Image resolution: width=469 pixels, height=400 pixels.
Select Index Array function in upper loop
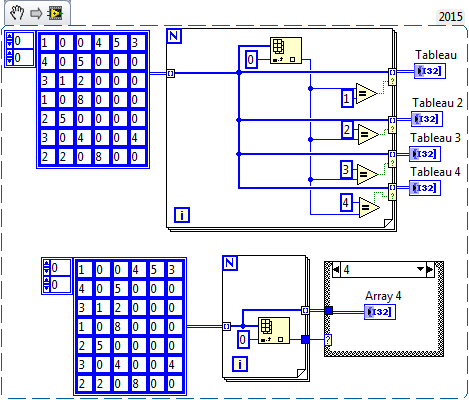click(x=286, y=50)
